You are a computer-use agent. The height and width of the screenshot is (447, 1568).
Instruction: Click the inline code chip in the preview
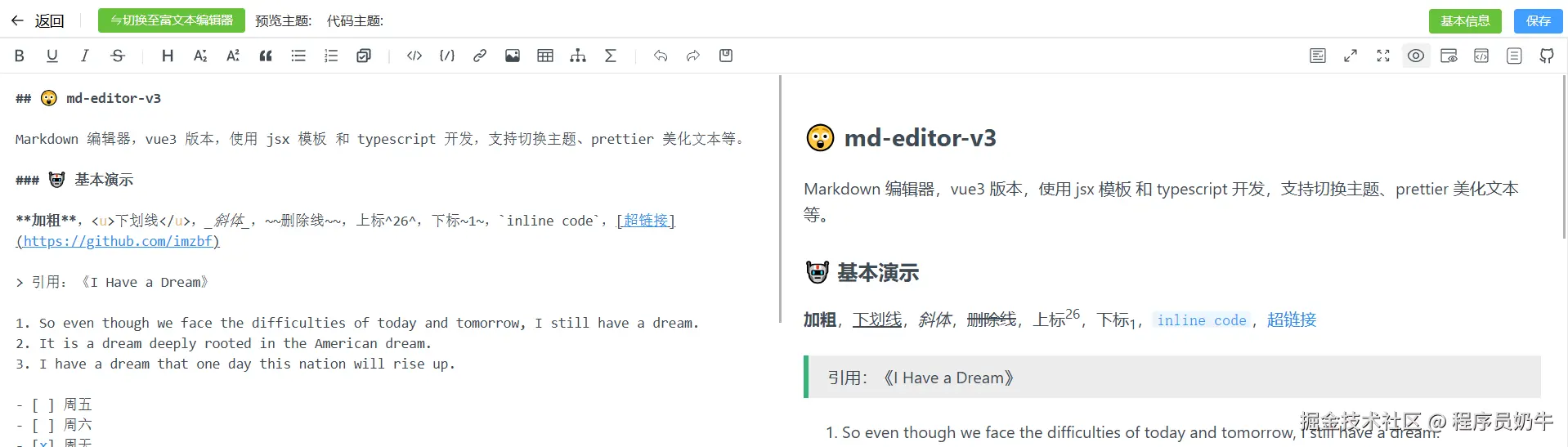point(1202,320)
